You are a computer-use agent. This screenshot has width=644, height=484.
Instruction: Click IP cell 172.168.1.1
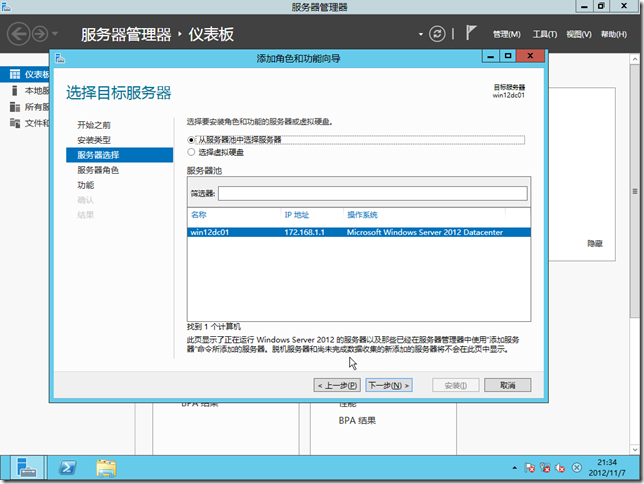click(x=304, y=232)
